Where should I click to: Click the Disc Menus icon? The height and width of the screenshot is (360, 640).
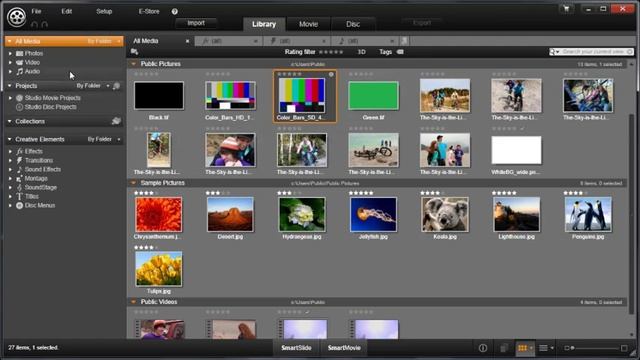click(19, 205)
